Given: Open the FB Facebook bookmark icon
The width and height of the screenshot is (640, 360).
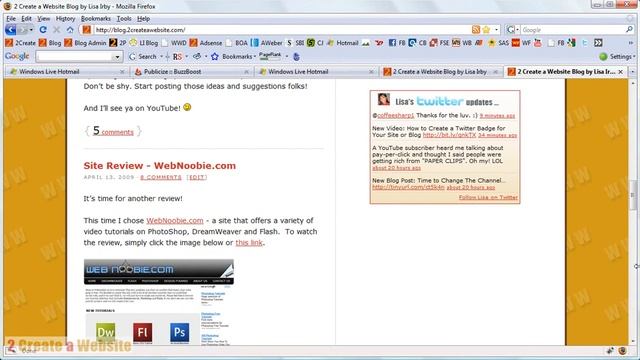Looking at the screenshot, I should [x=396, y=43].
